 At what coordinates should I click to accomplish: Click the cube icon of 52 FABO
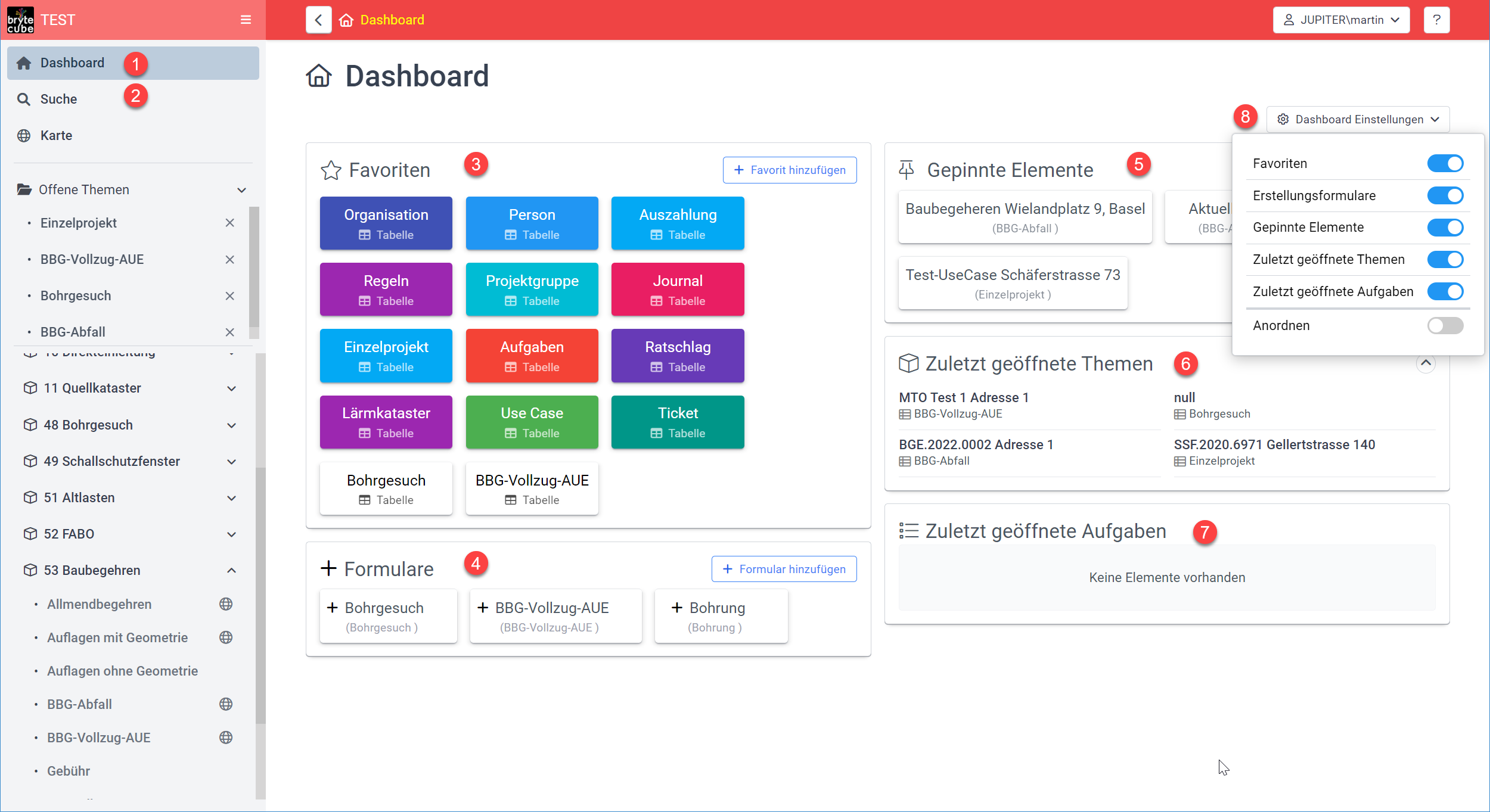[x=30, y=534]
